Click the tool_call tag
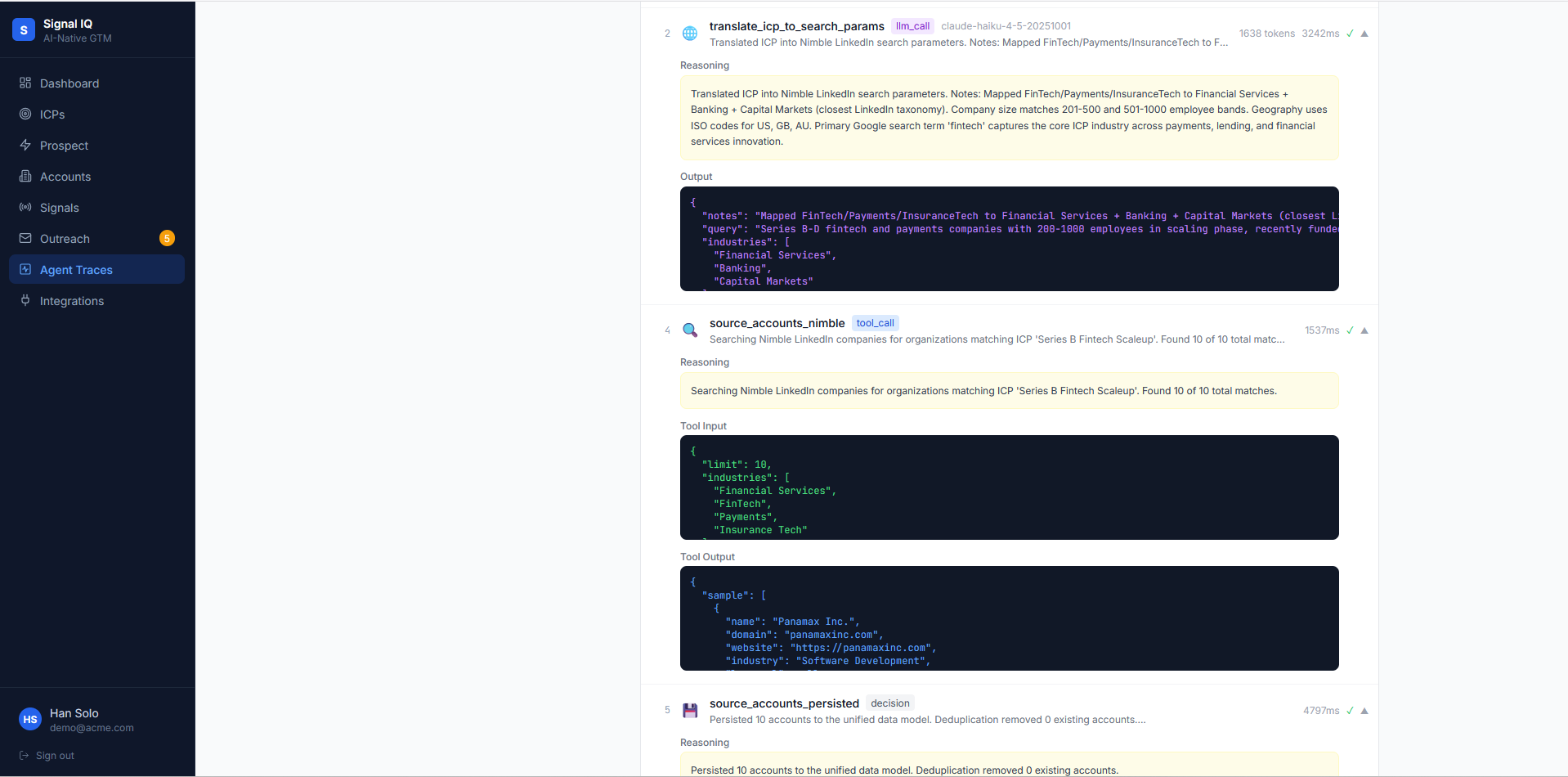Screen dimensions: 1568x777 click(x=875, y=323)
